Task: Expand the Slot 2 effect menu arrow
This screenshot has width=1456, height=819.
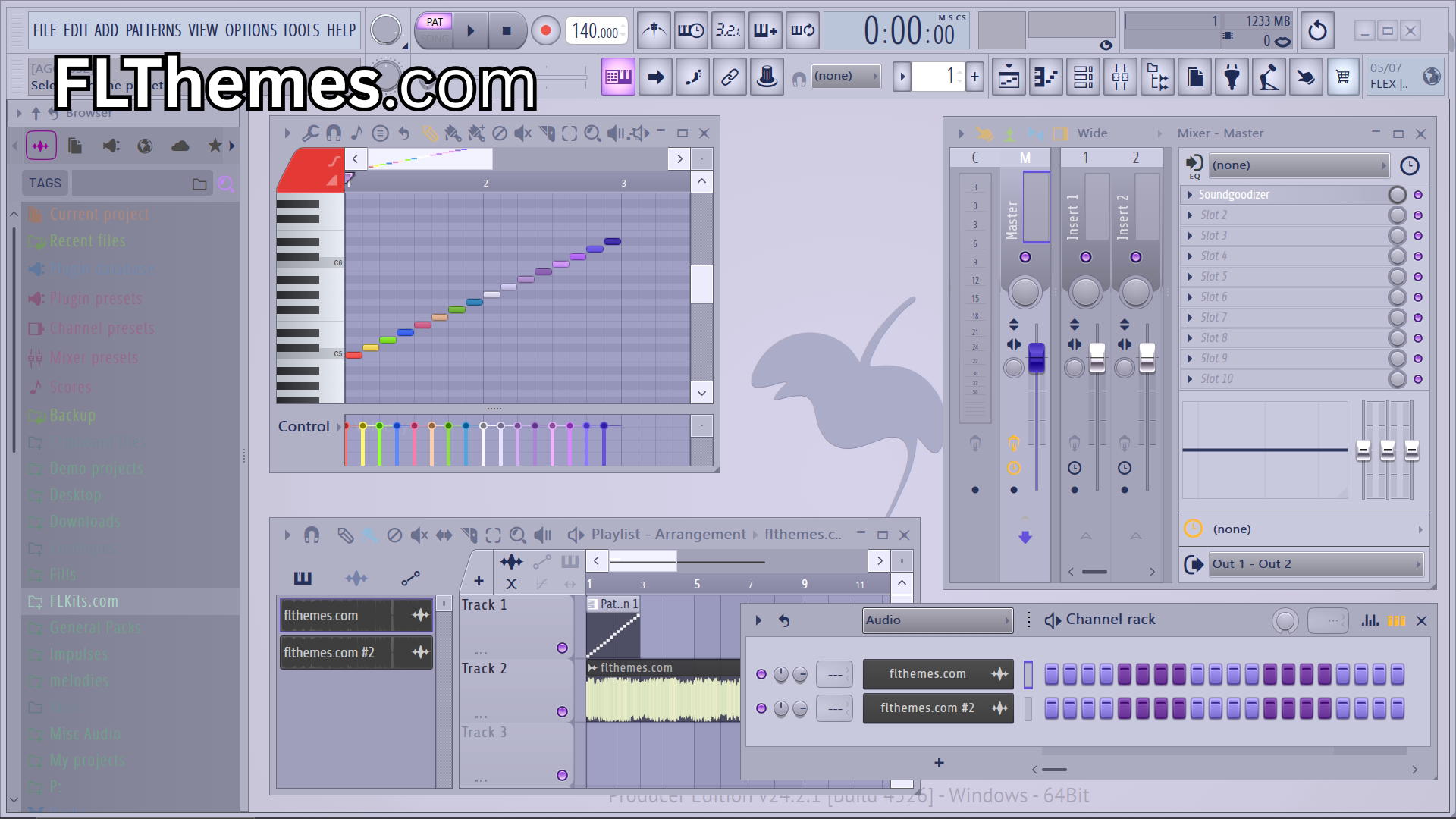Action: coord(1190,215)
